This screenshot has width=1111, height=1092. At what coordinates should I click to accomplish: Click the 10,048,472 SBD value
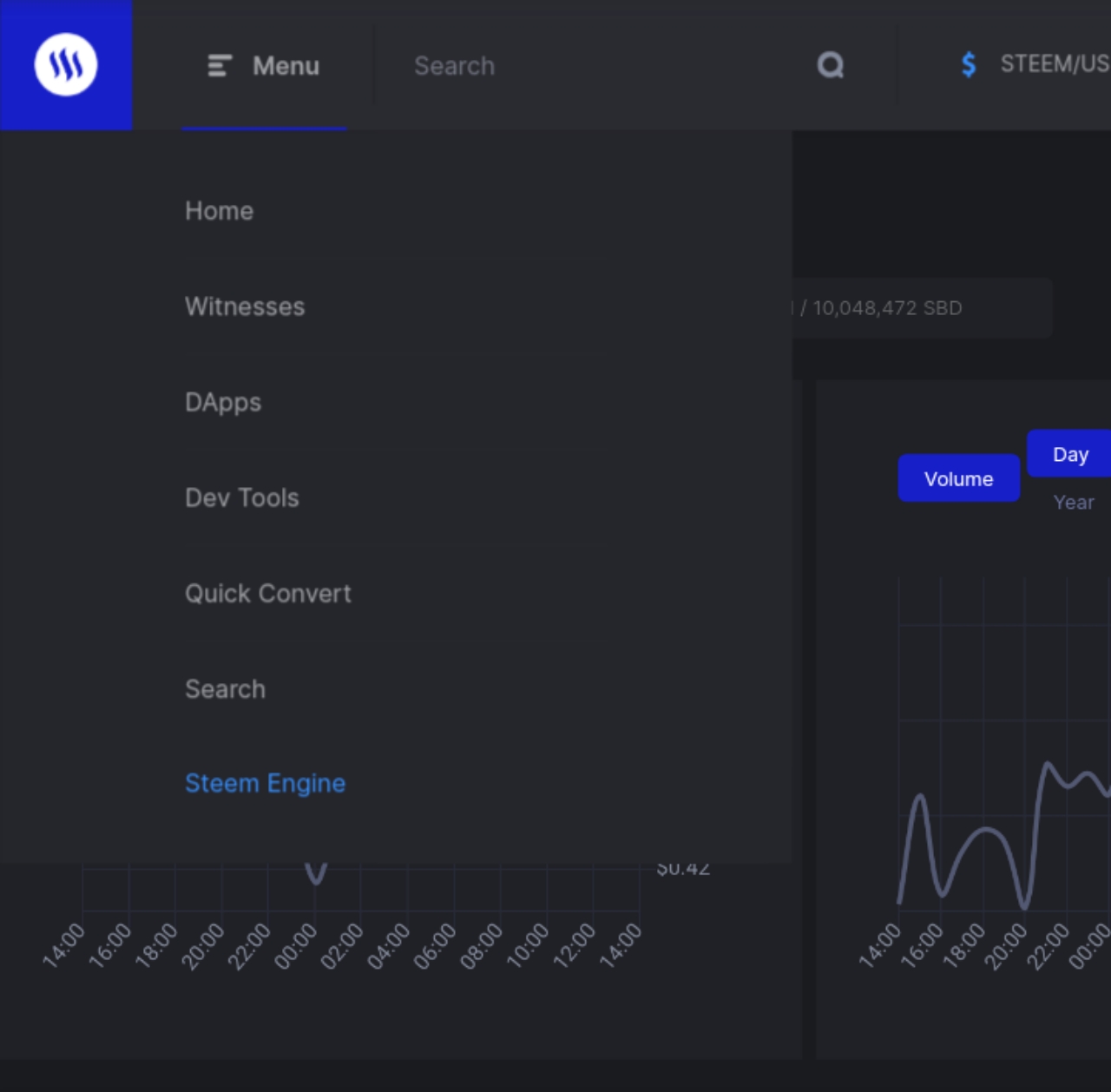[887, 308]
